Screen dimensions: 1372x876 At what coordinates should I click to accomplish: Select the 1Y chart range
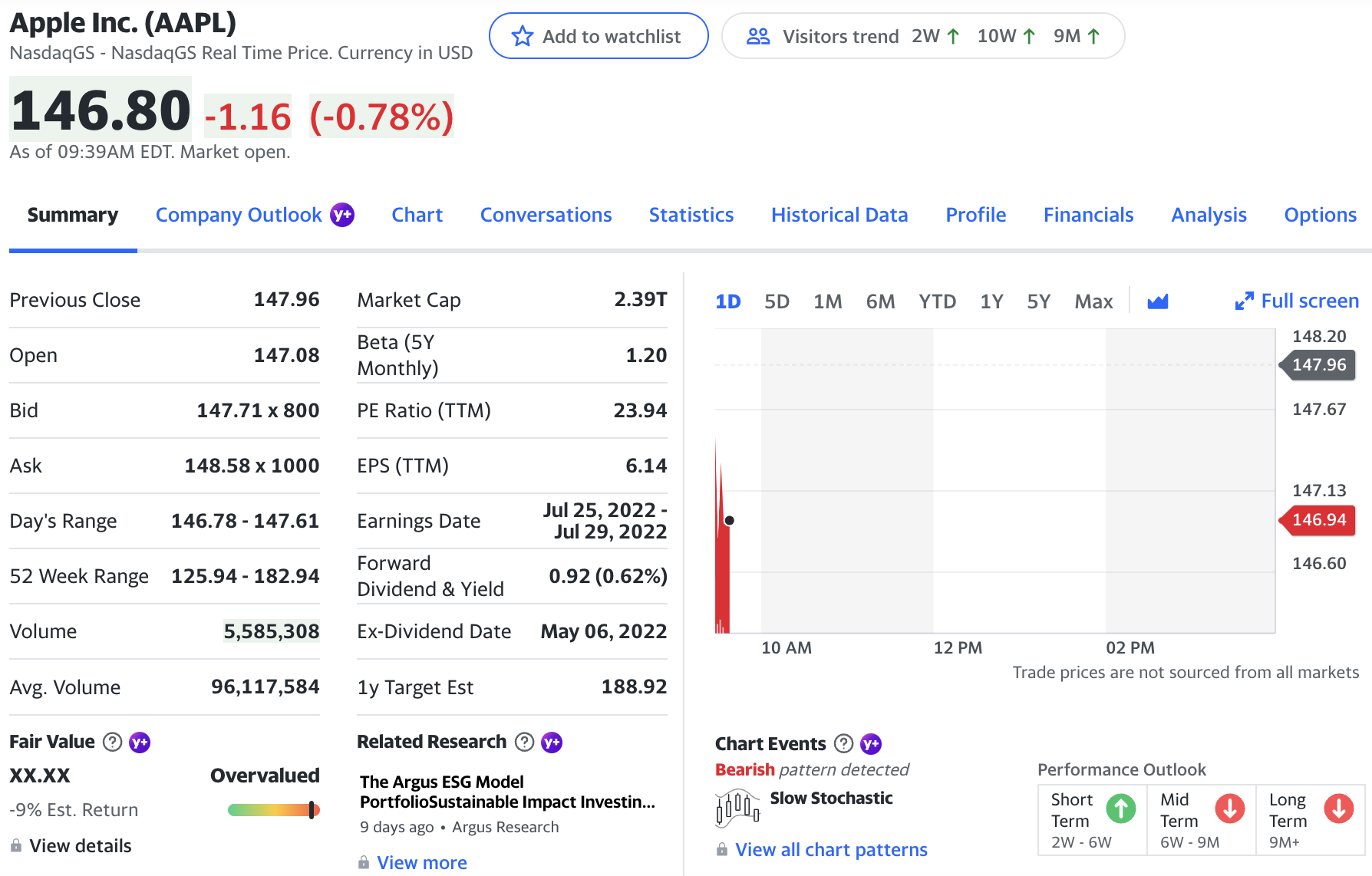992,301
